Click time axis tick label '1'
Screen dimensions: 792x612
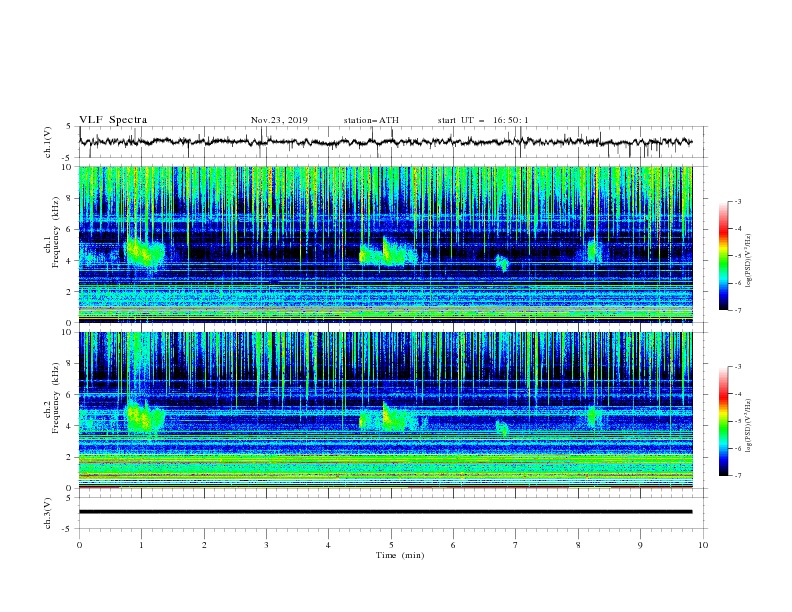tap(141, 545)
